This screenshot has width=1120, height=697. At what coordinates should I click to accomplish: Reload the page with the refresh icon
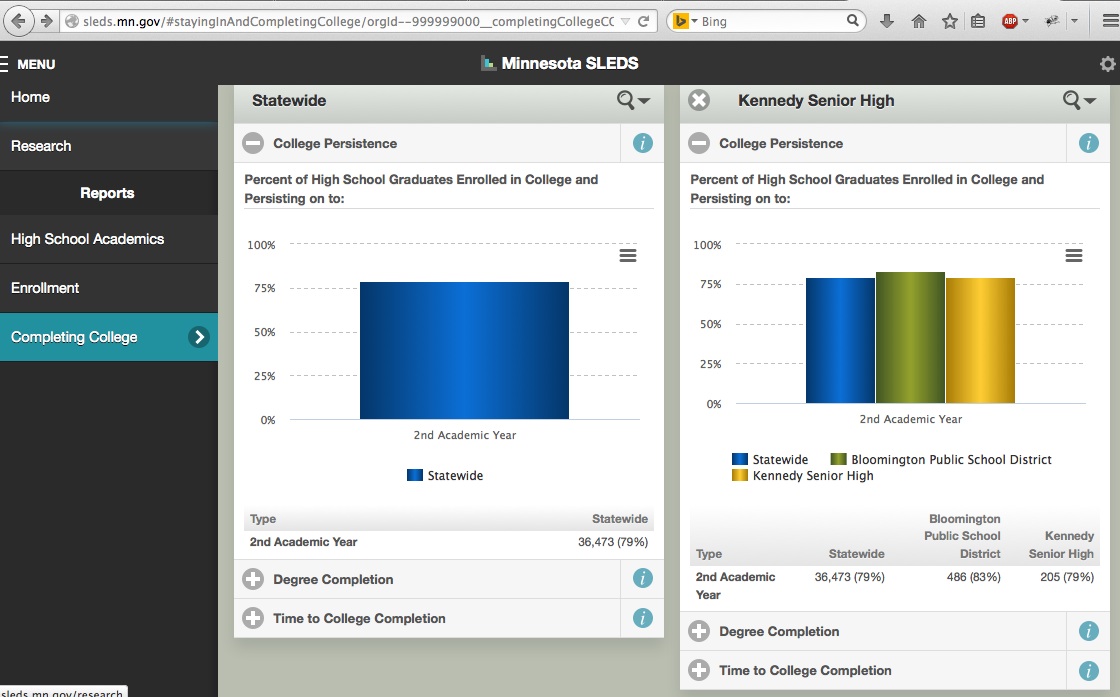click(644, 21)
